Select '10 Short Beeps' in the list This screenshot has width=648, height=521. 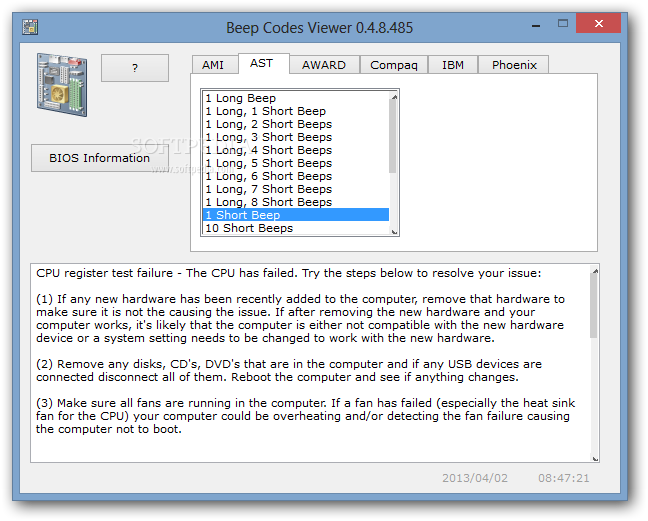tap(296, 228)
